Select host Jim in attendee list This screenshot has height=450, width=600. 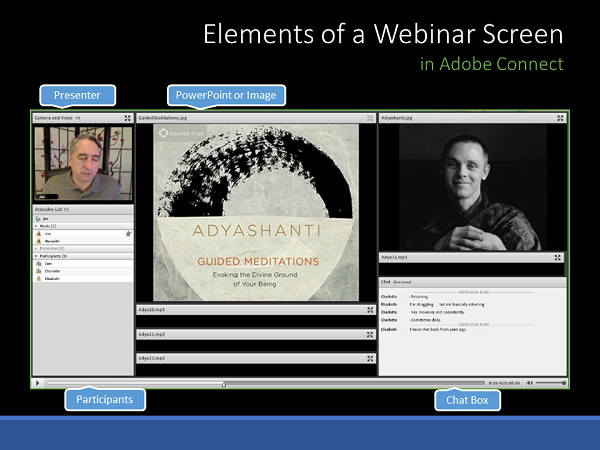point(83,233)
